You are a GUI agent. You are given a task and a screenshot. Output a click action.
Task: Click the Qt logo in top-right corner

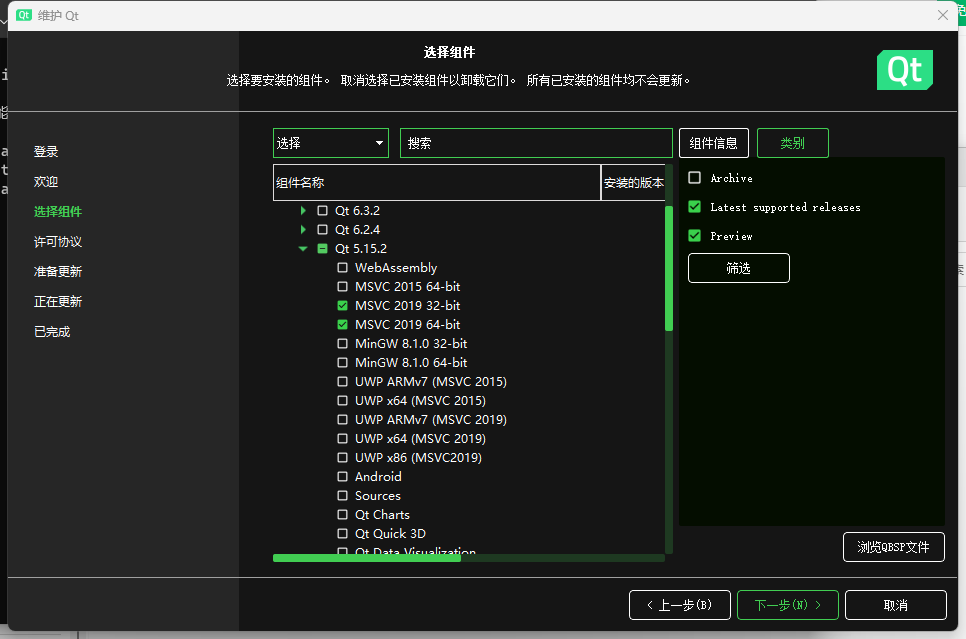click(x=904, y=71)
